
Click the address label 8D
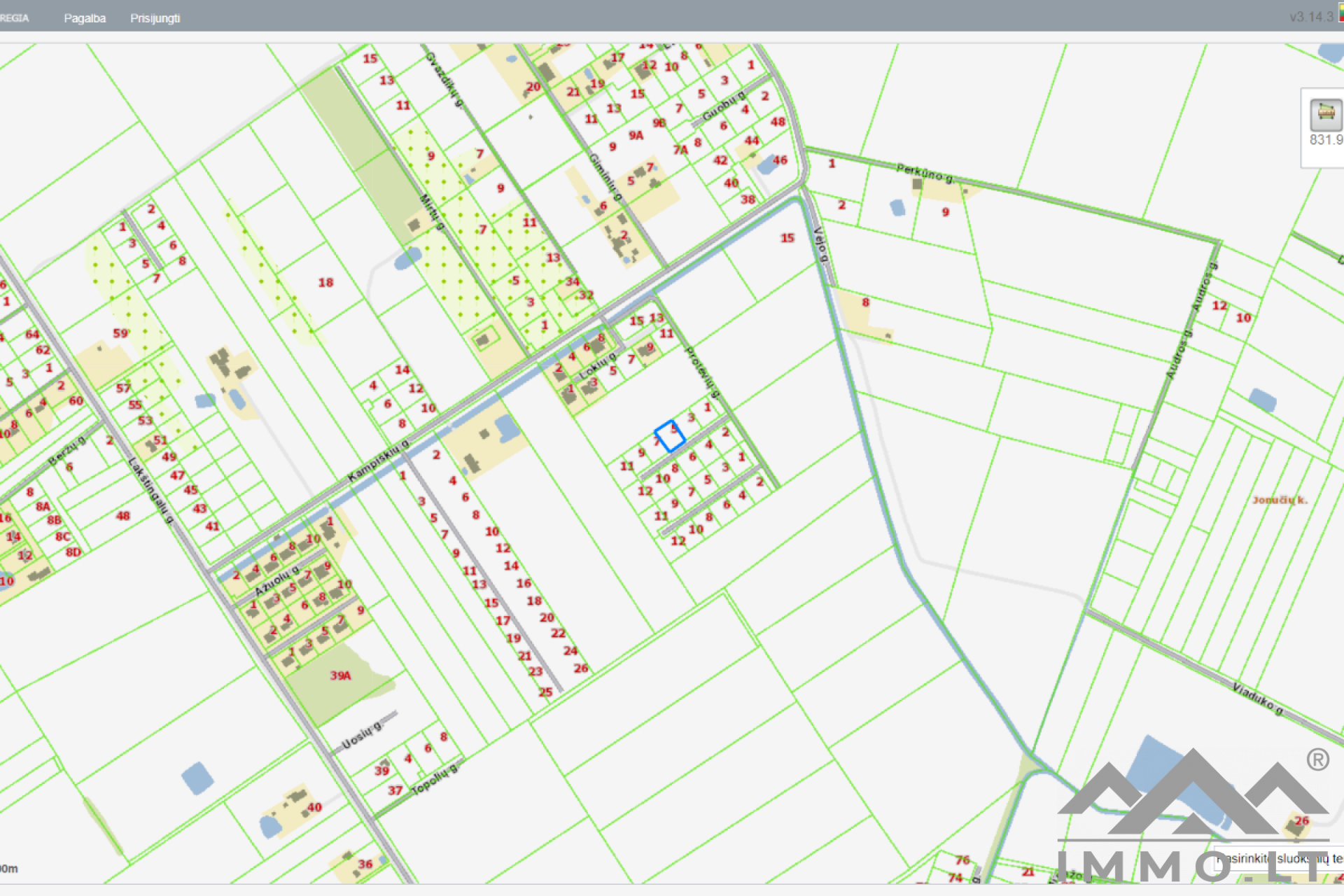[x=73, y=552]
